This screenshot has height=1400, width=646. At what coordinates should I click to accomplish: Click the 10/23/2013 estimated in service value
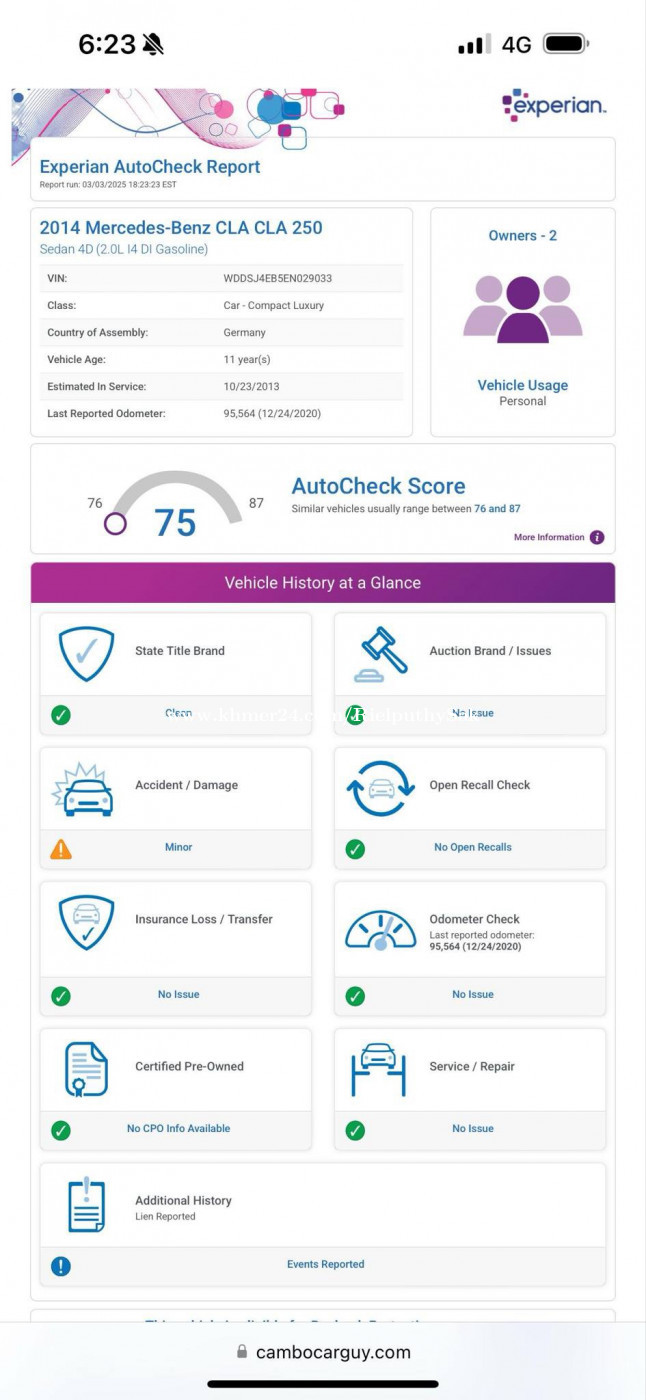(250, 386)
